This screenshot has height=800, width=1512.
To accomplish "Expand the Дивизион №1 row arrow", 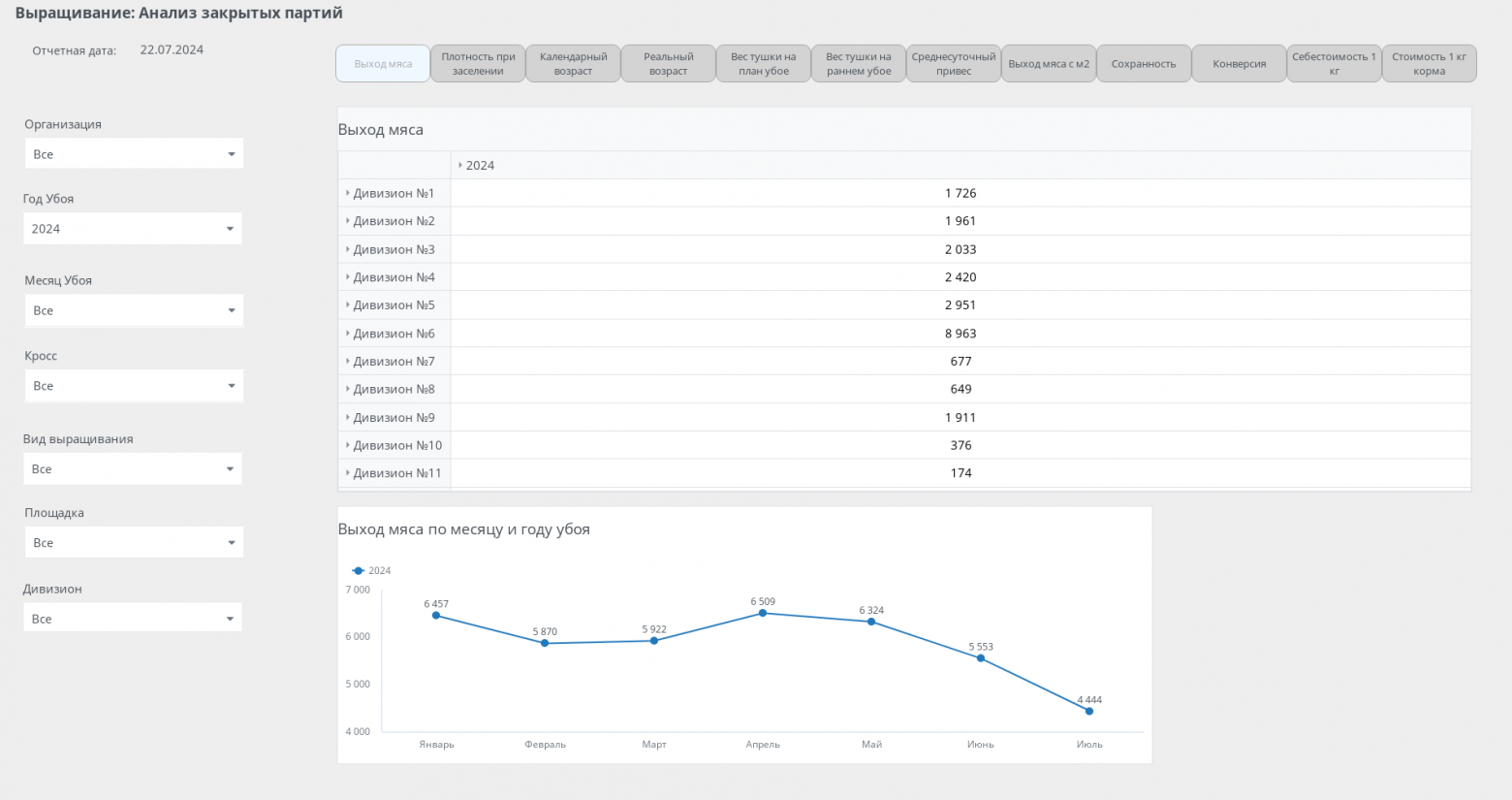I will 347,193.
